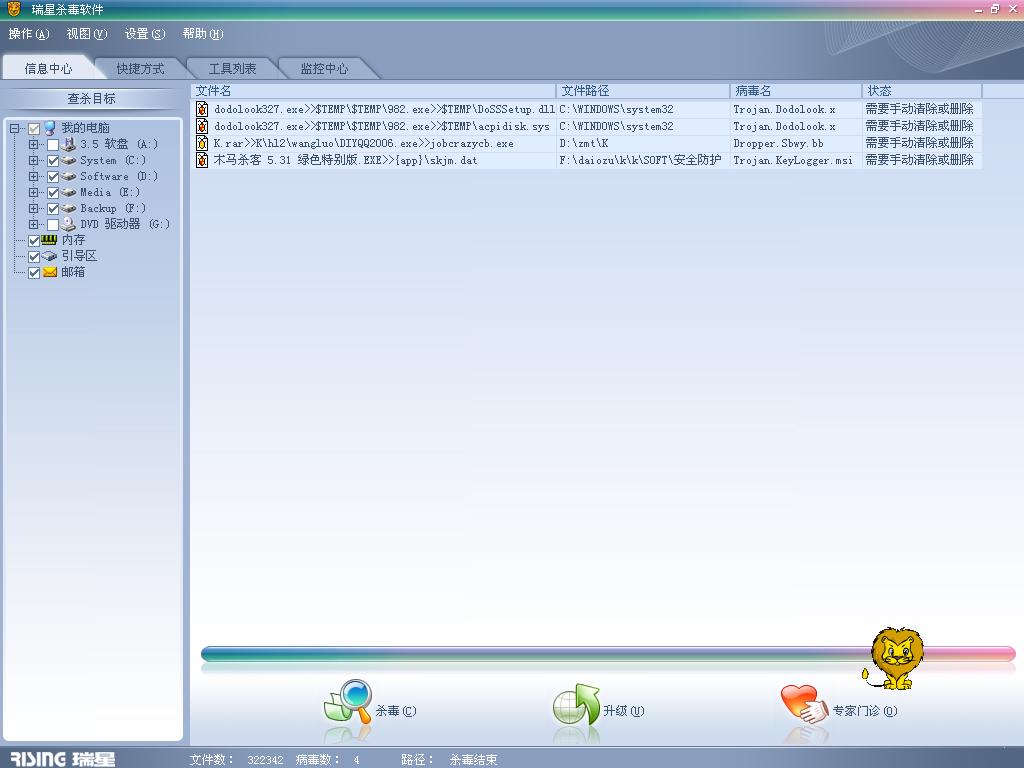Check the DVD 驱动器 (G:) checkbox
The height and width of the screenshot is (768, 1024).
(53, 225)
